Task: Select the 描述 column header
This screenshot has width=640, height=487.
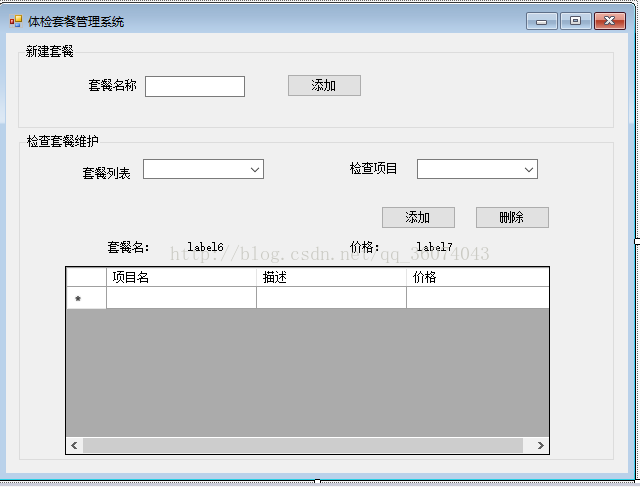Action: [x=331, y=277]
